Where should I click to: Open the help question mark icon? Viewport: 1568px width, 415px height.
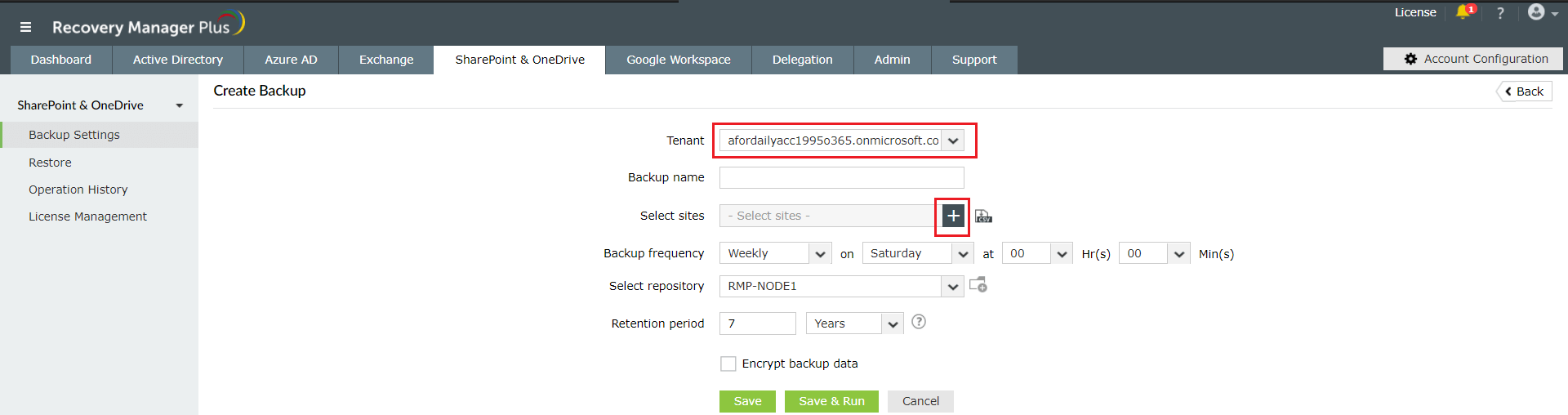click(x=1500, y=13)
